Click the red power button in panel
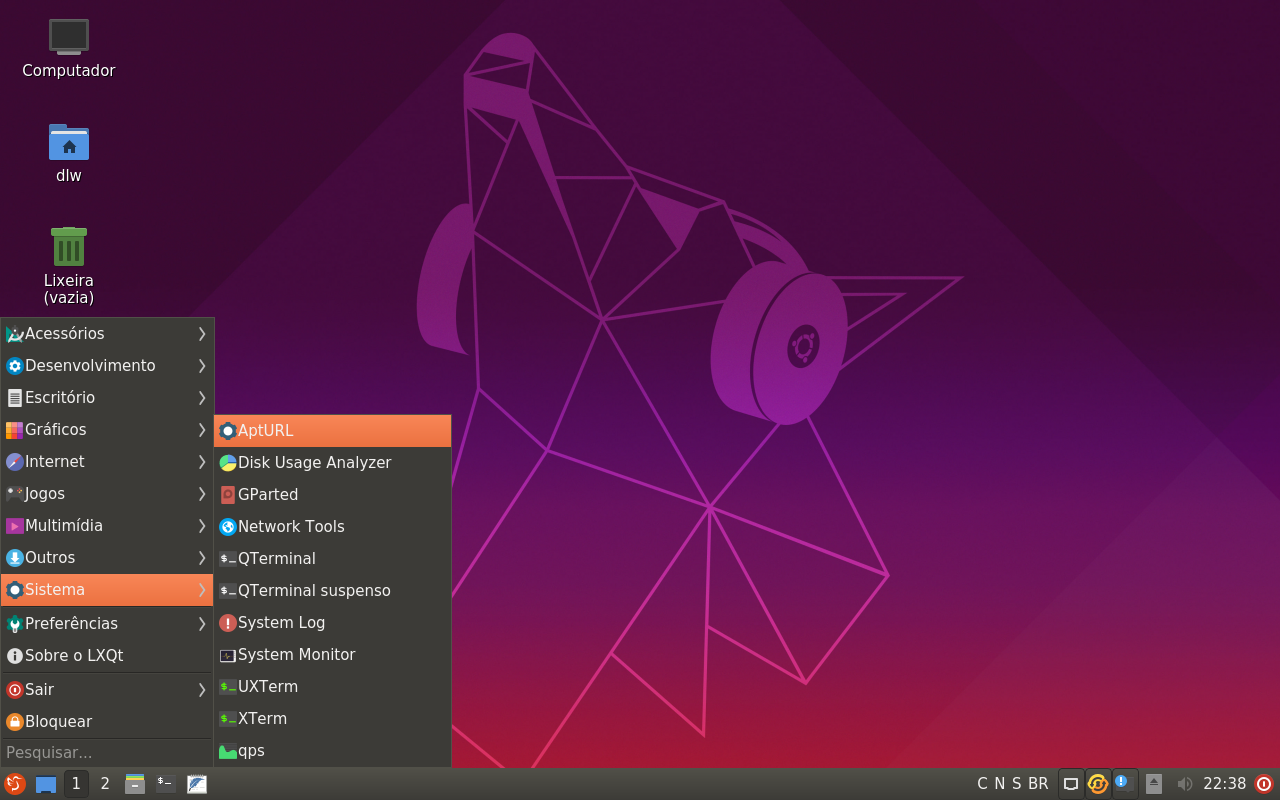This screenshot has width=1280, height=800. click(x=1264, y=784)
